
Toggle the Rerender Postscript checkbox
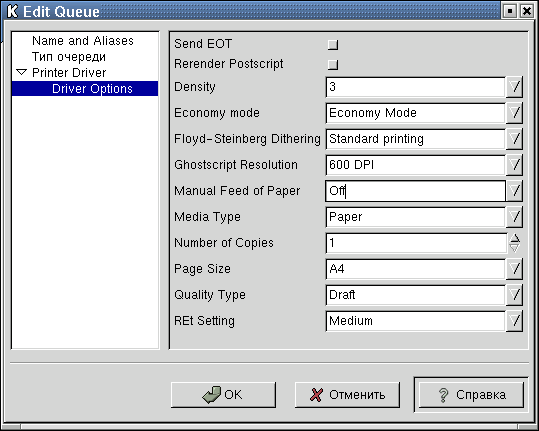[333, 65]
